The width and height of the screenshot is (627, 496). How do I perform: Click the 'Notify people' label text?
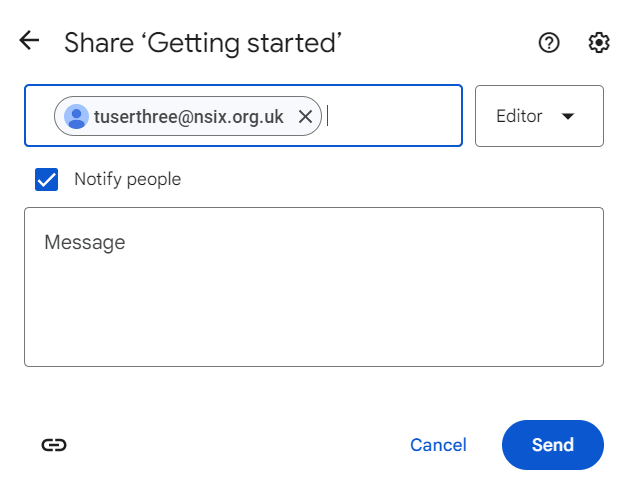point(127,180)
